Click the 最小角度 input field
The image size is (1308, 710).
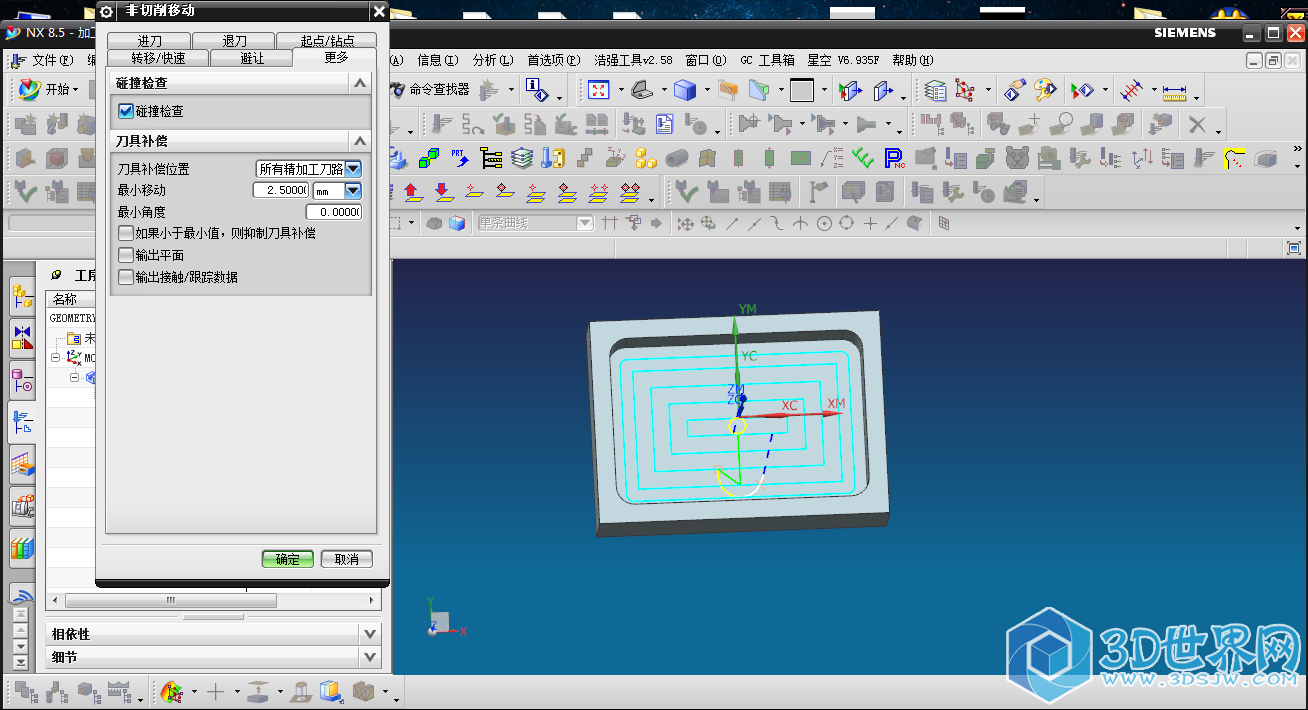(x=333, y=212)
